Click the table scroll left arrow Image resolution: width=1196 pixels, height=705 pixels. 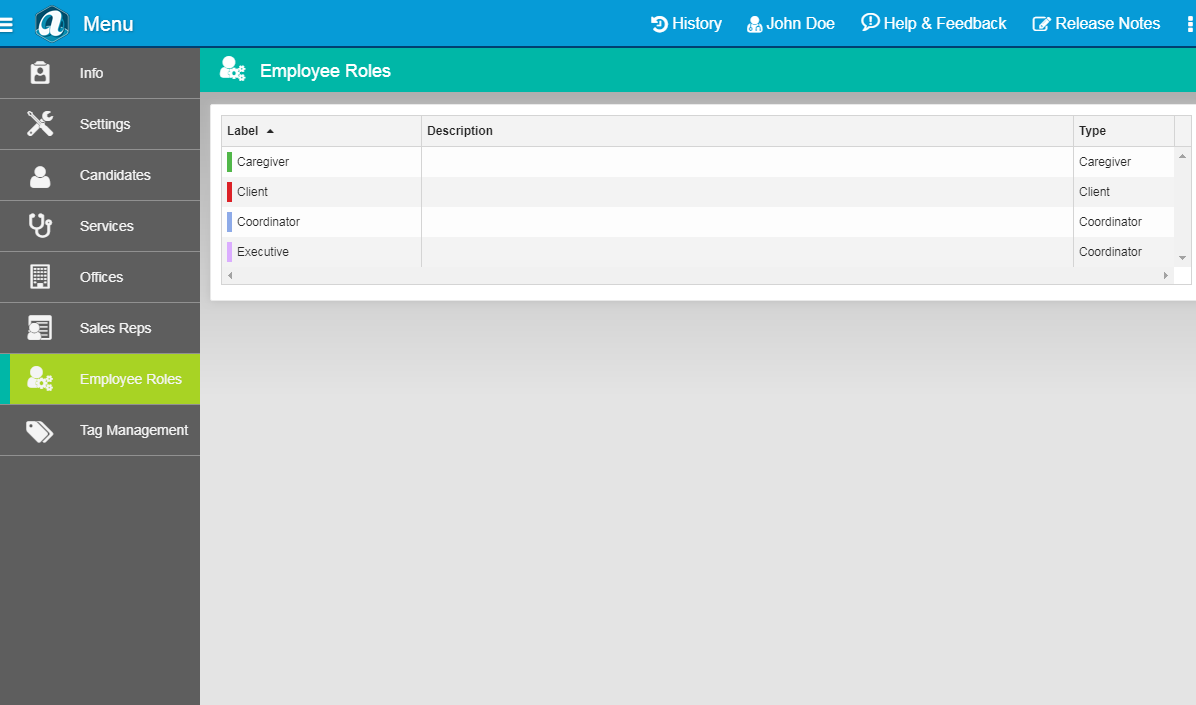(230, 275)
